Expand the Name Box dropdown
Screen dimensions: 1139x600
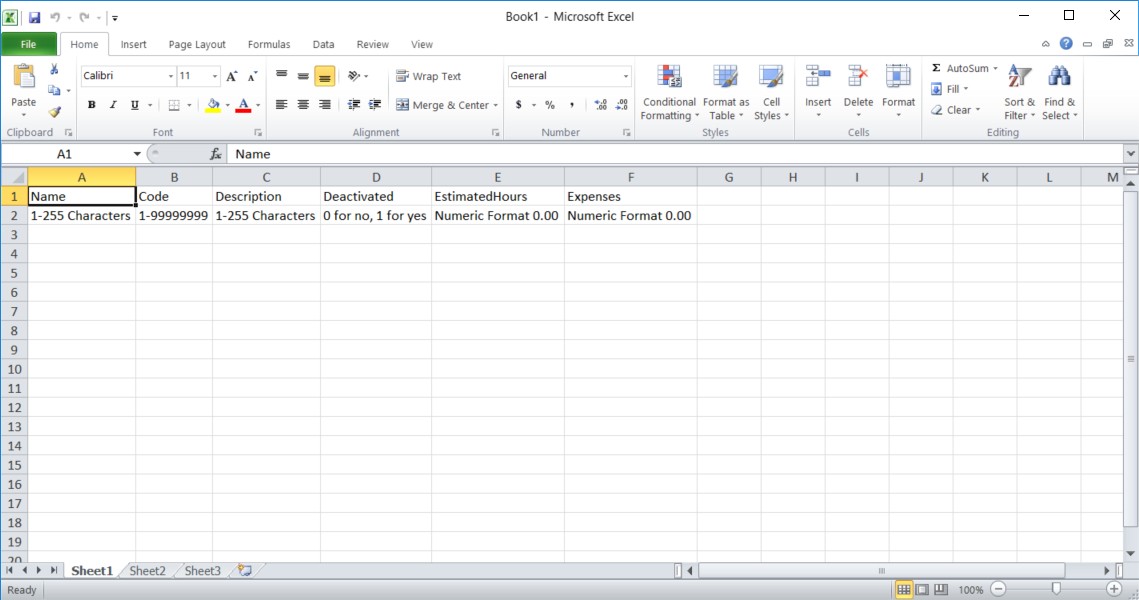pos(137,154)
